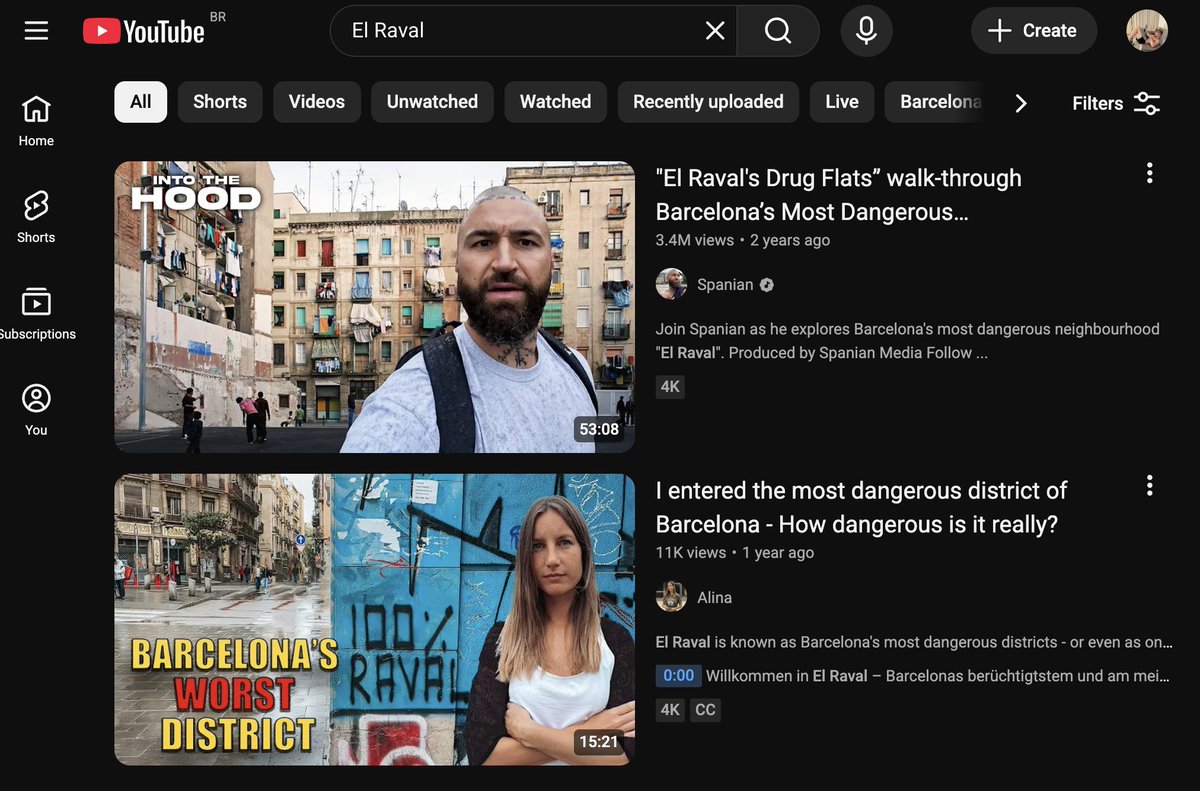Select the Shorts filter chip
The image size is (1200, 791).
(x=220, y=102)
